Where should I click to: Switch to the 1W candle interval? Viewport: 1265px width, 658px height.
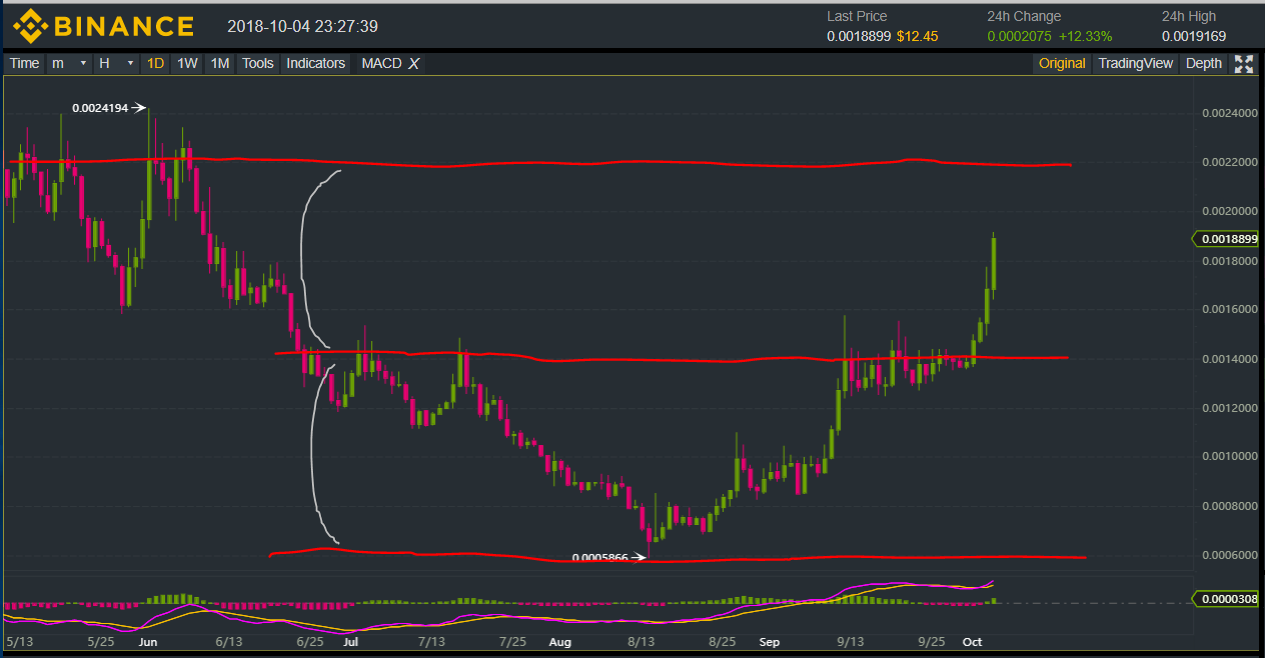[x=187, y=64]
